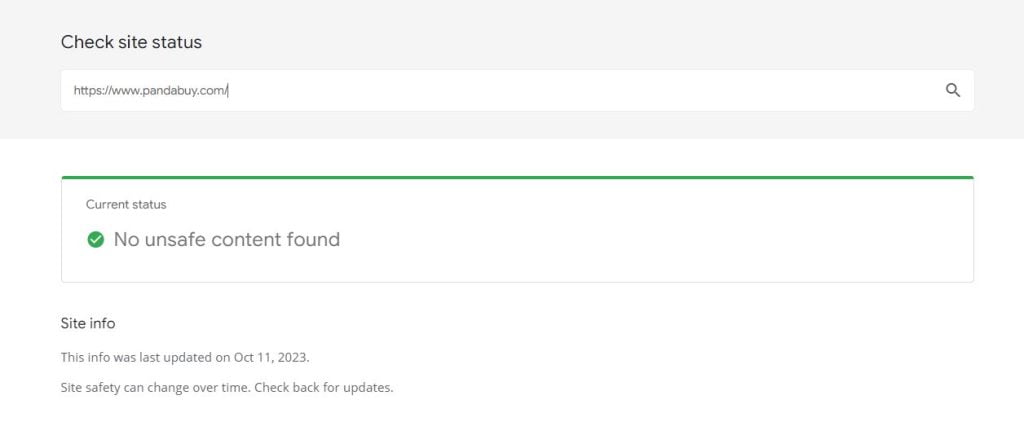Click the "No unsafe content found" message
1024x435 pixels.
coord(226,240)
